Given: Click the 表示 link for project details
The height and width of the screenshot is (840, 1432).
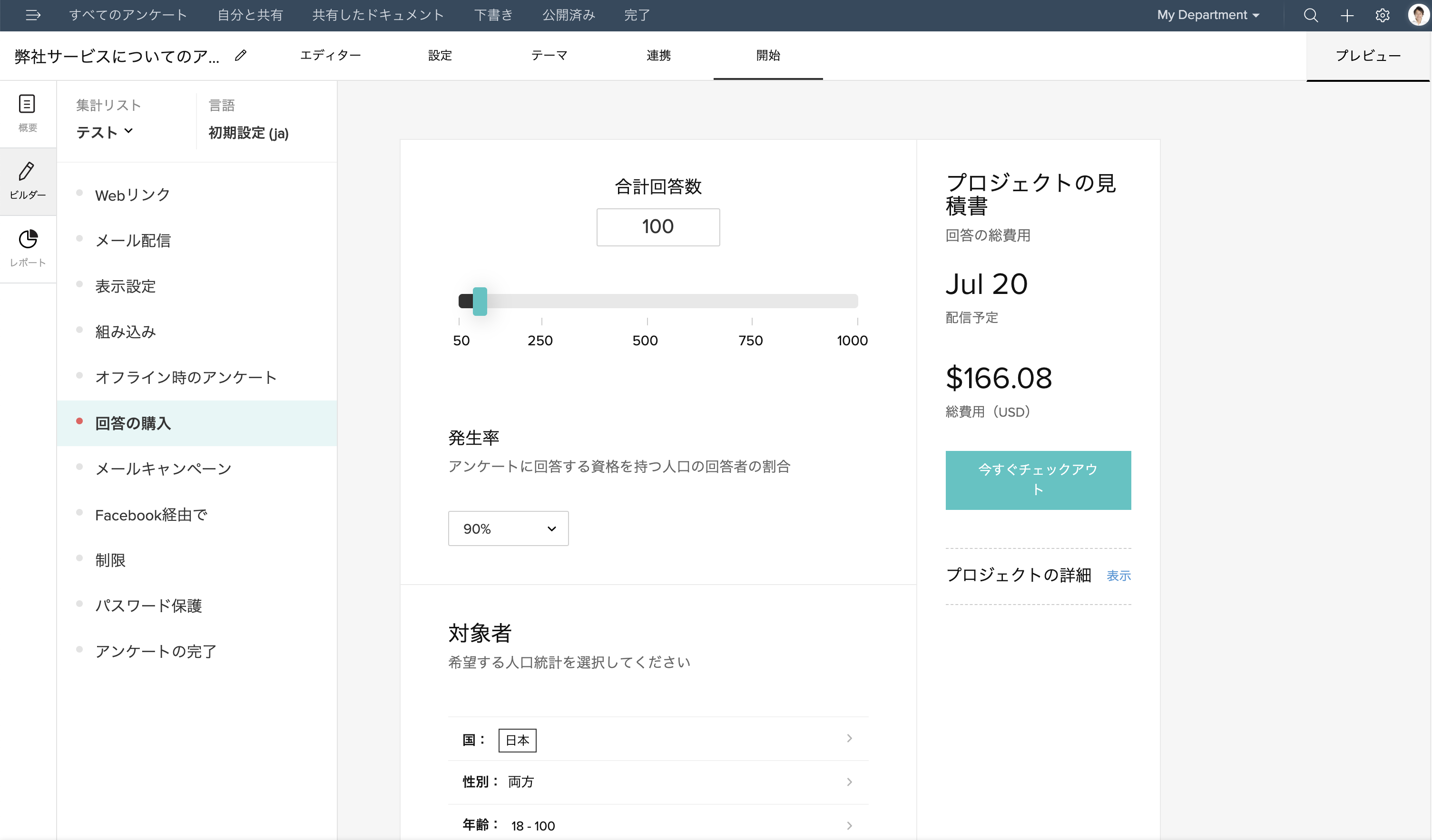Looking at the screenshot, I should tap(1118, 576).
